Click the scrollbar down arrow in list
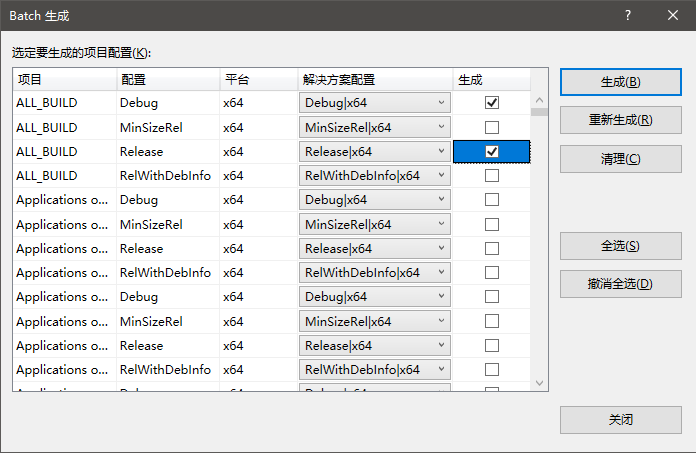696x453 pixels. coord(540,383)
